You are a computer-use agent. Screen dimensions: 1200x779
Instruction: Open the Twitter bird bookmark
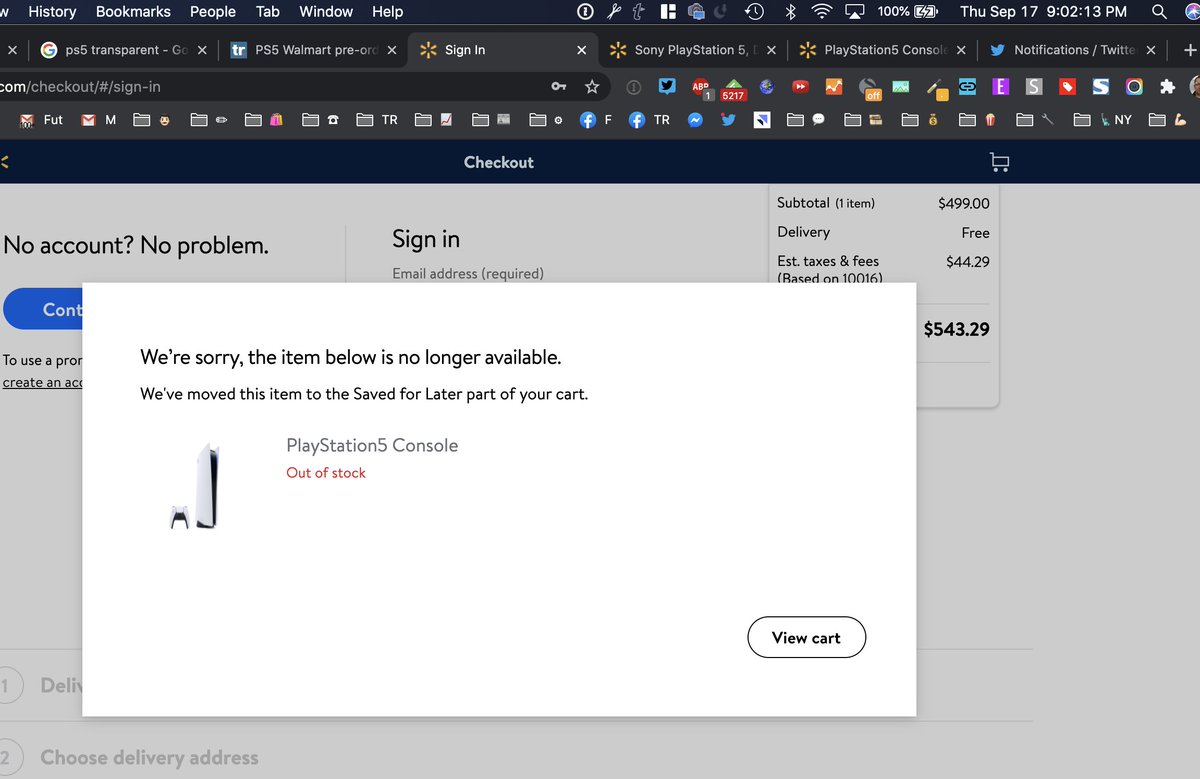(x=728, y=119)
